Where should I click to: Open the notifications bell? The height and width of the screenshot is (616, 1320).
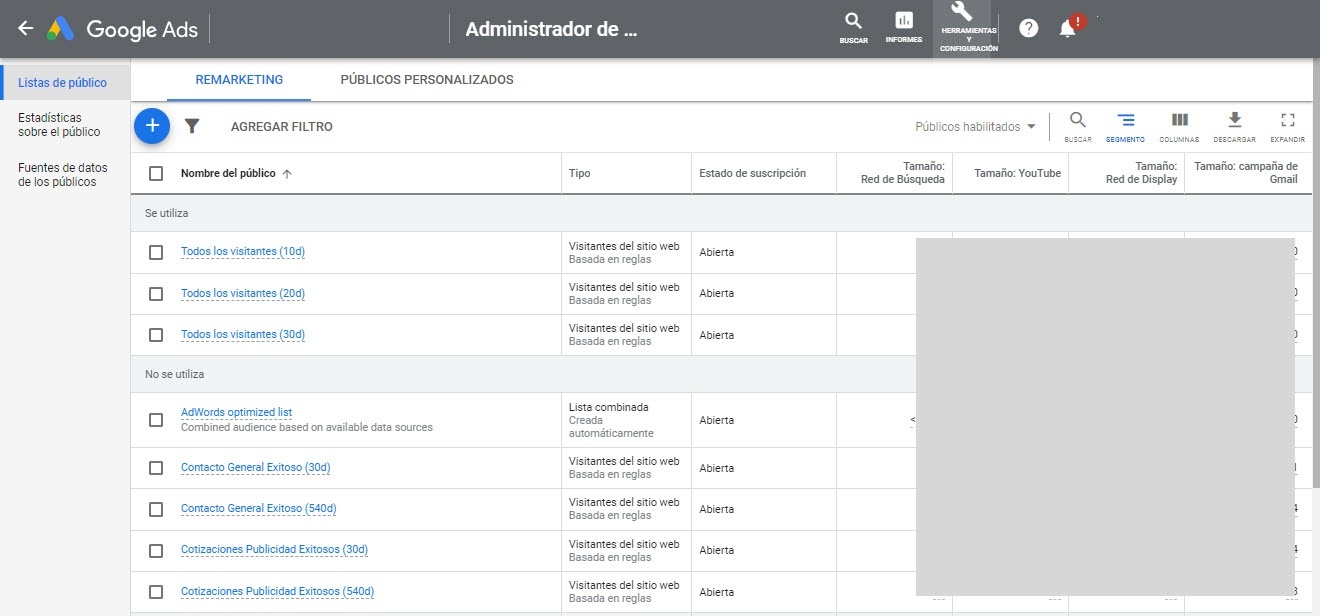[1068, 29]
